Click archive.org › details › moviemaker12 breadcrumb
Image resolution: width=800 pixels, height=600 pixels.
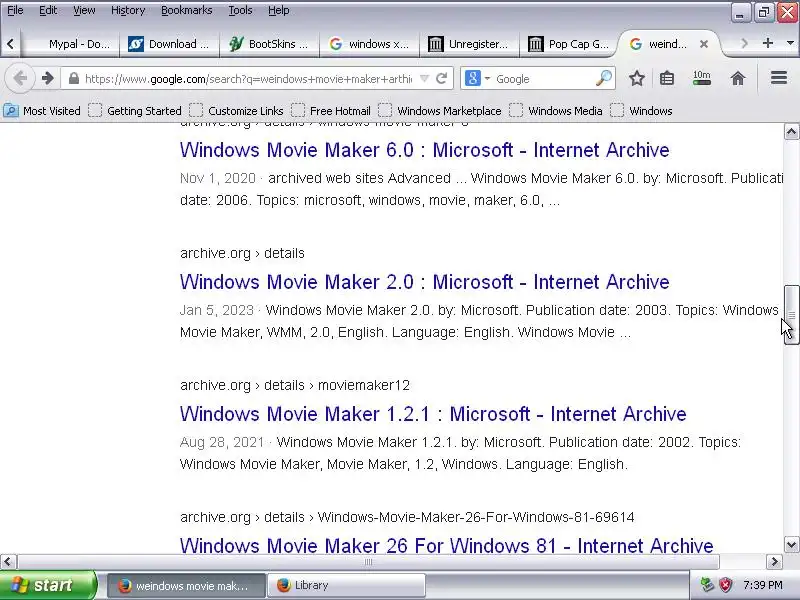pyautogui.click(x=295, y=385)
